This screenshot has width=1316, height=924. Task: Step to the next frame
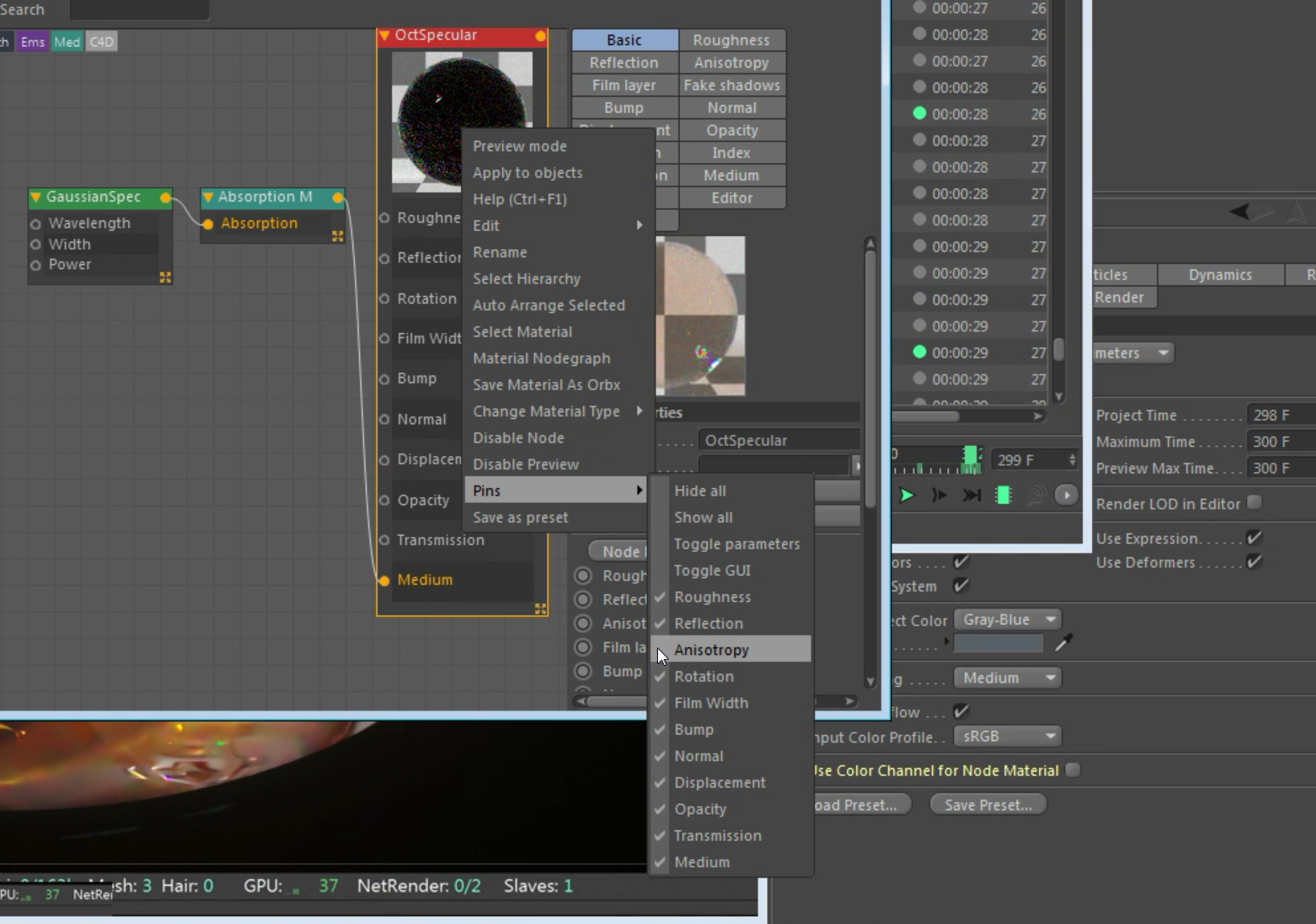938,495
